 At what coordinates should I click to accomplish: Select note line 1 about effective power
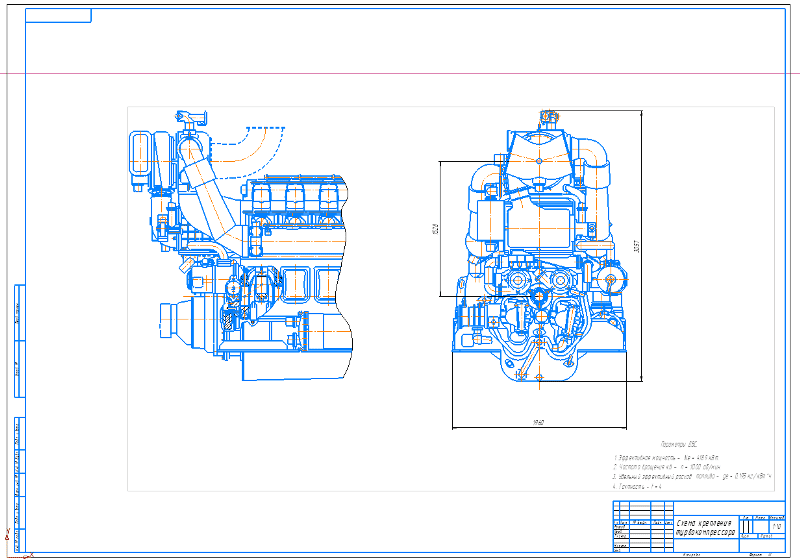666,457
